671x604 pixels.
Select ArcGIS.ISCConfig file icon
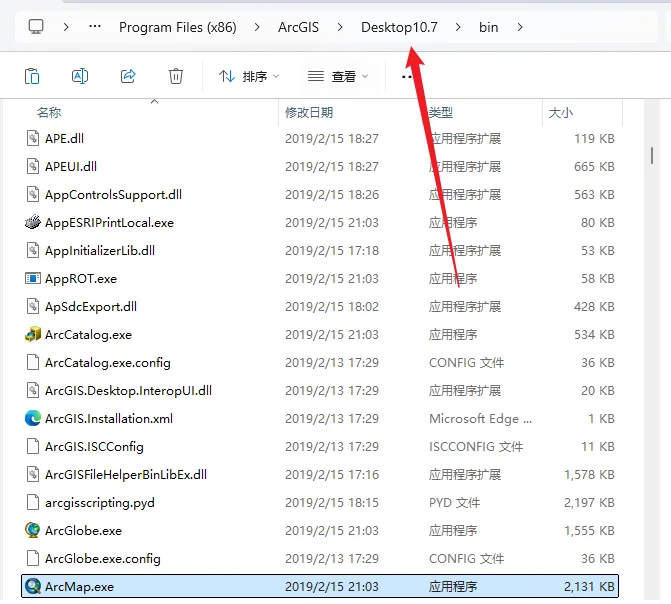click(33, 446)
